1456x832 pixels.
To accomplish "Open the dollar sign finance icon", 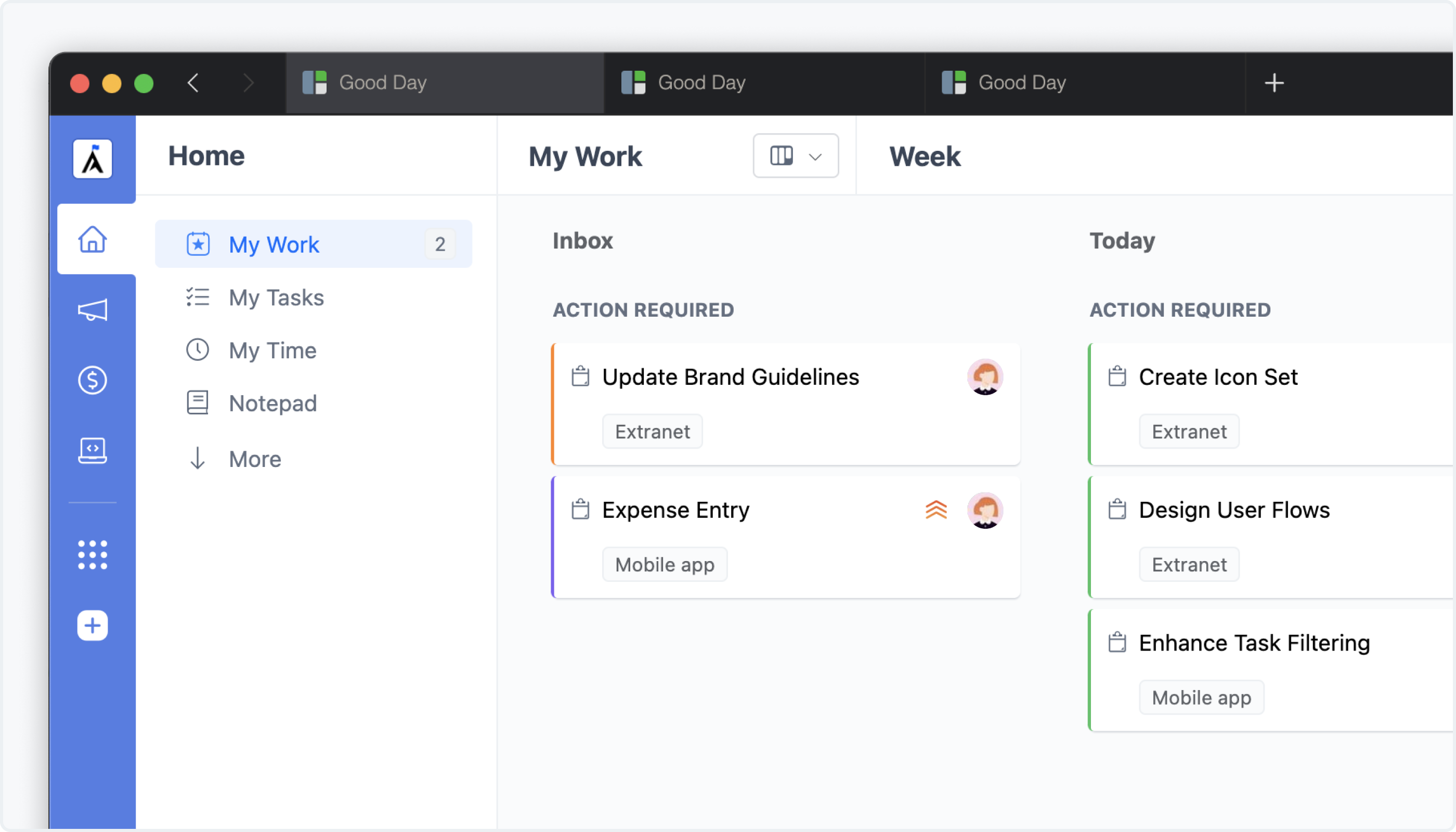I will [x=92, y=380].
